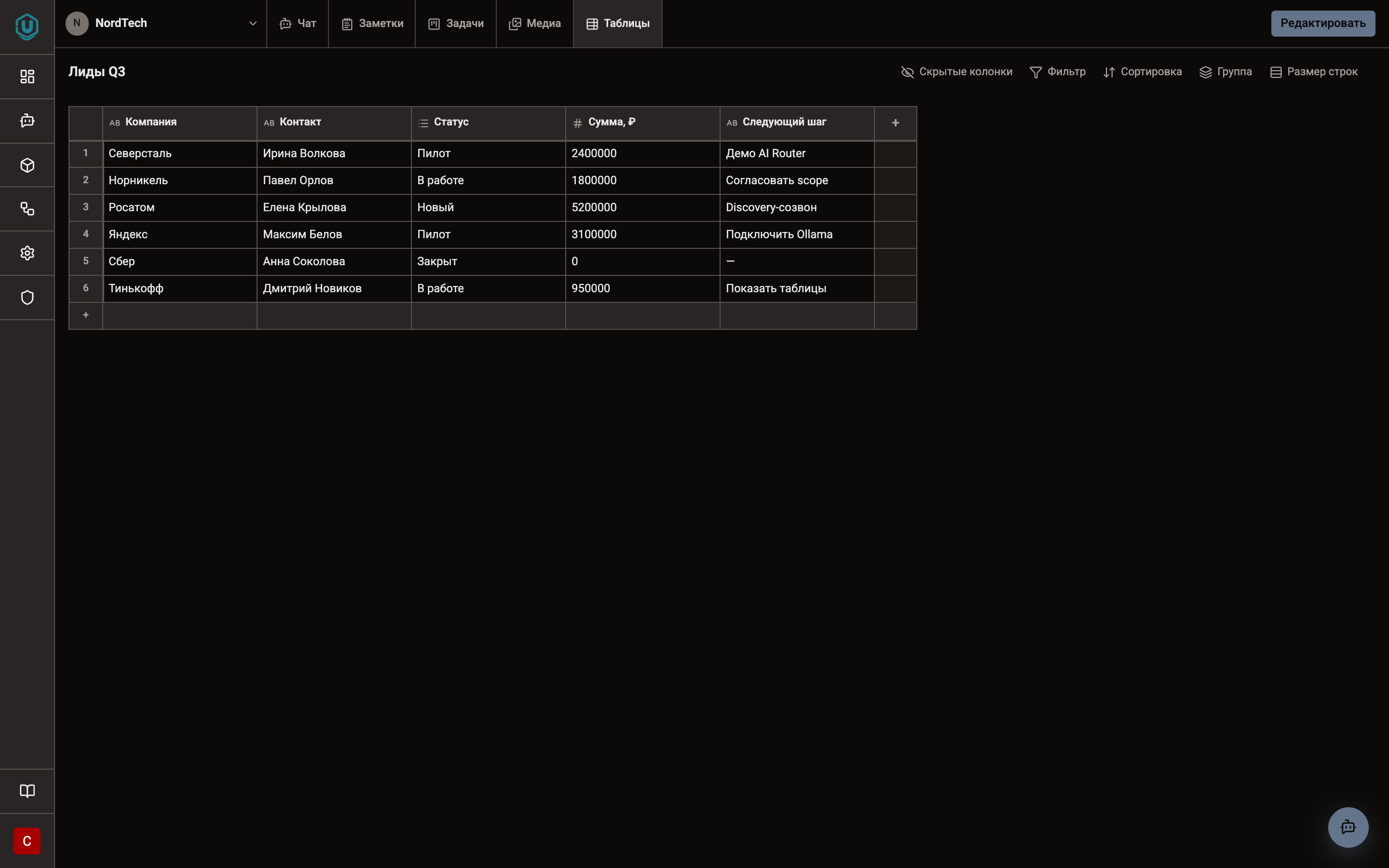Click the Яндекс cell
This screenshot has height=868, width=1389.
(179, 234)
